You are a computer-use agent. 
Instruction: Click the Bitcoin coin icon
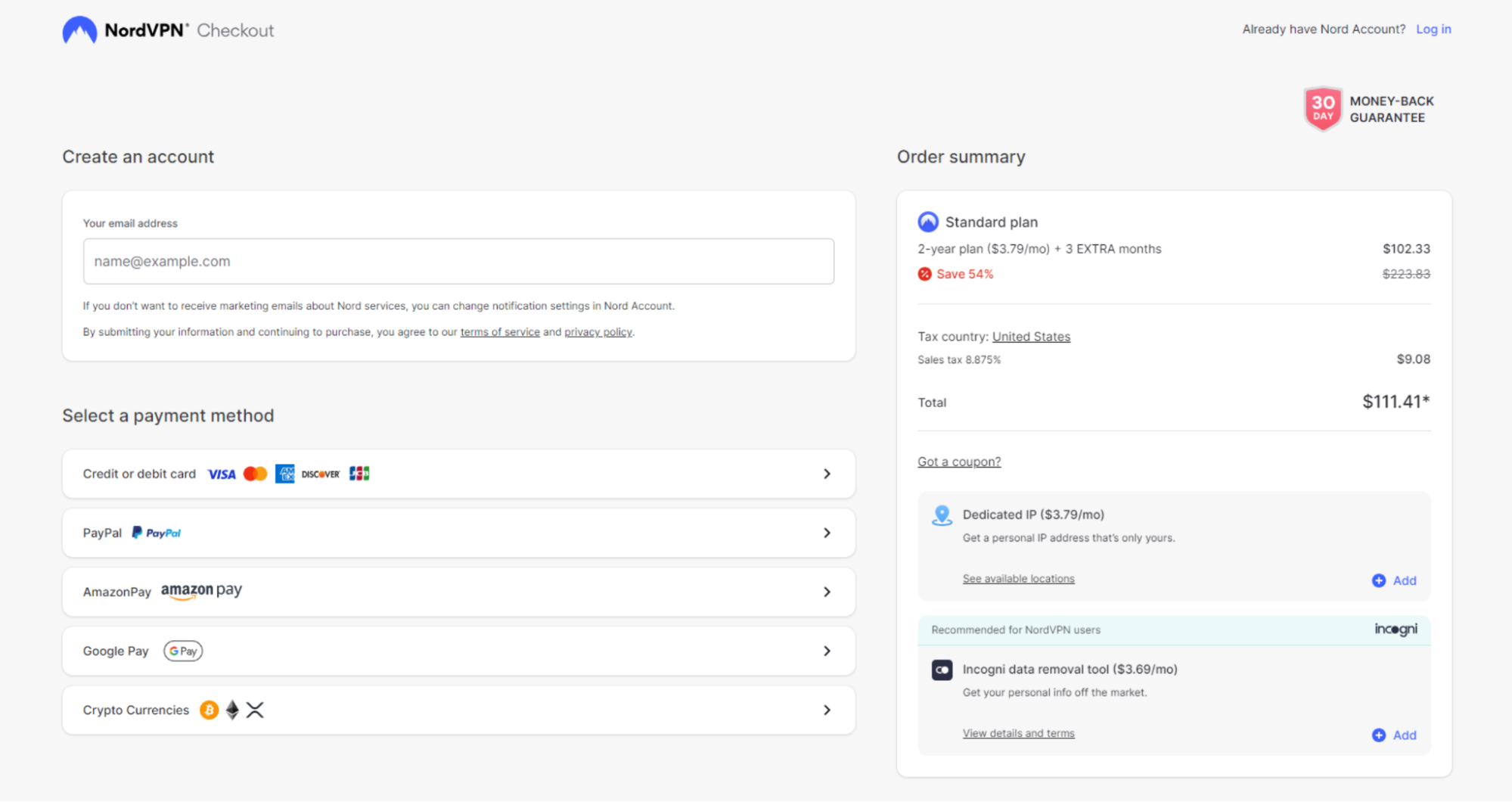coord(209,710)
